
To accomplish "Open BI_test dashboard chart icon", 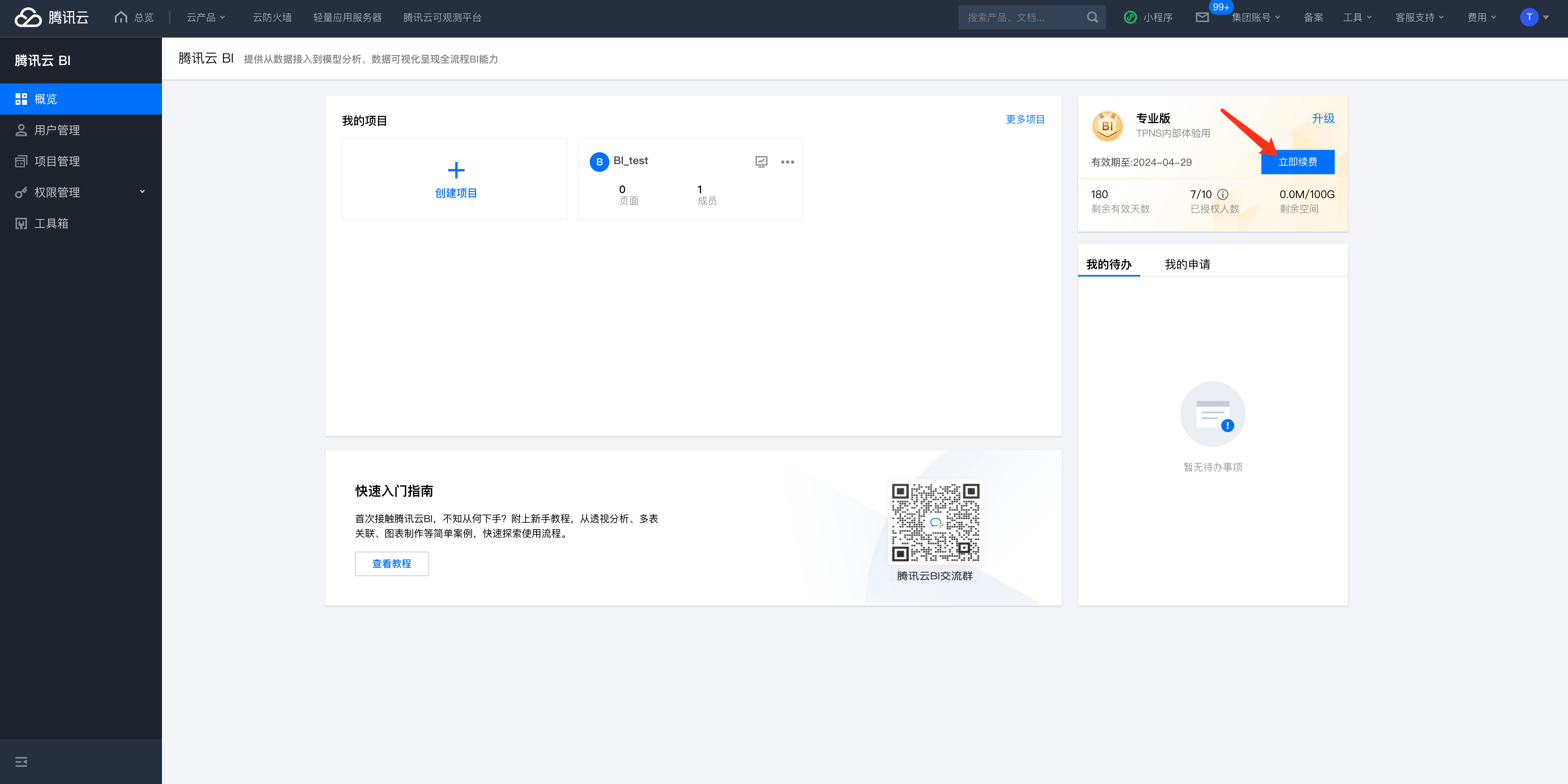I will 761,162.
